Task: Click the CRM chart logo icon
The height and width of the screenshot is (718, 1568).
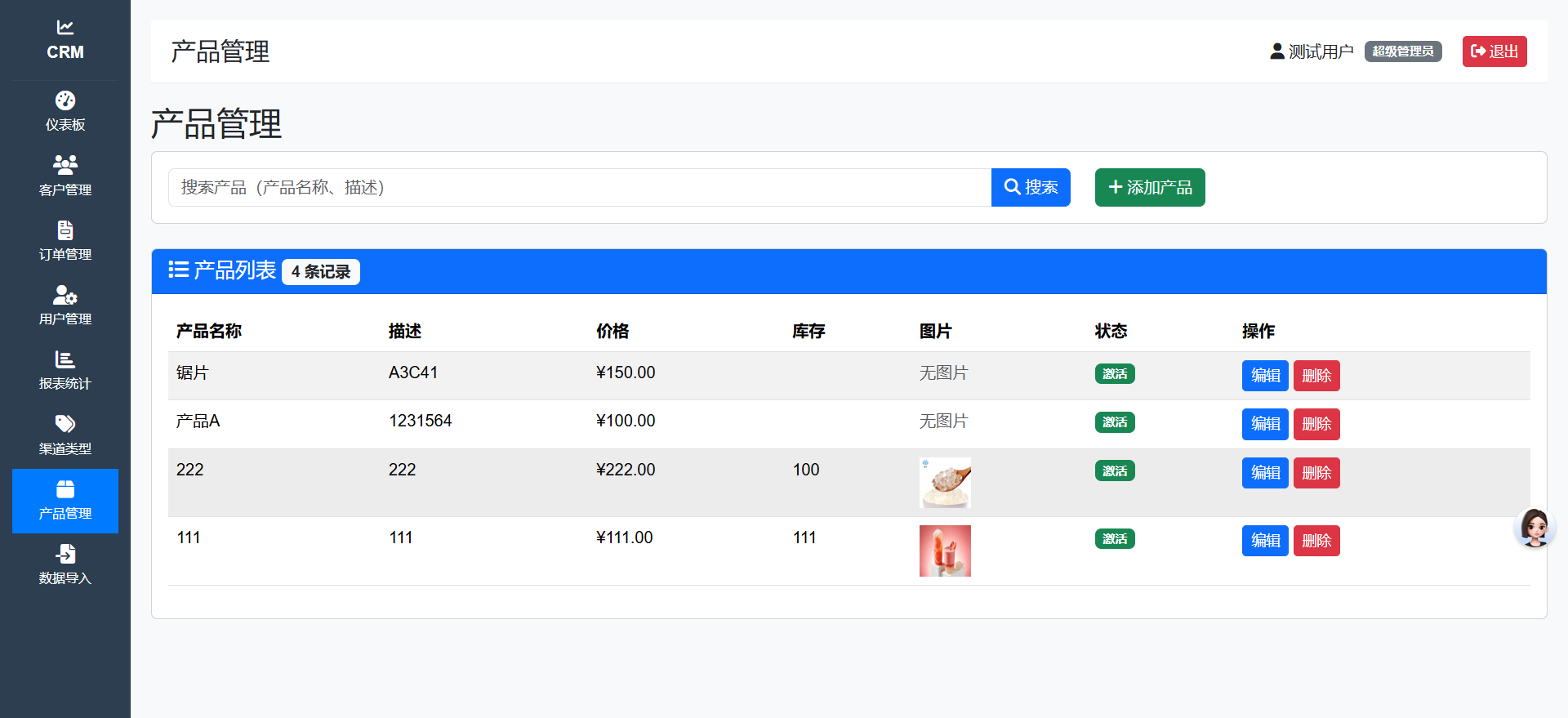Action: pyautogui.click(x=65, y=28)
